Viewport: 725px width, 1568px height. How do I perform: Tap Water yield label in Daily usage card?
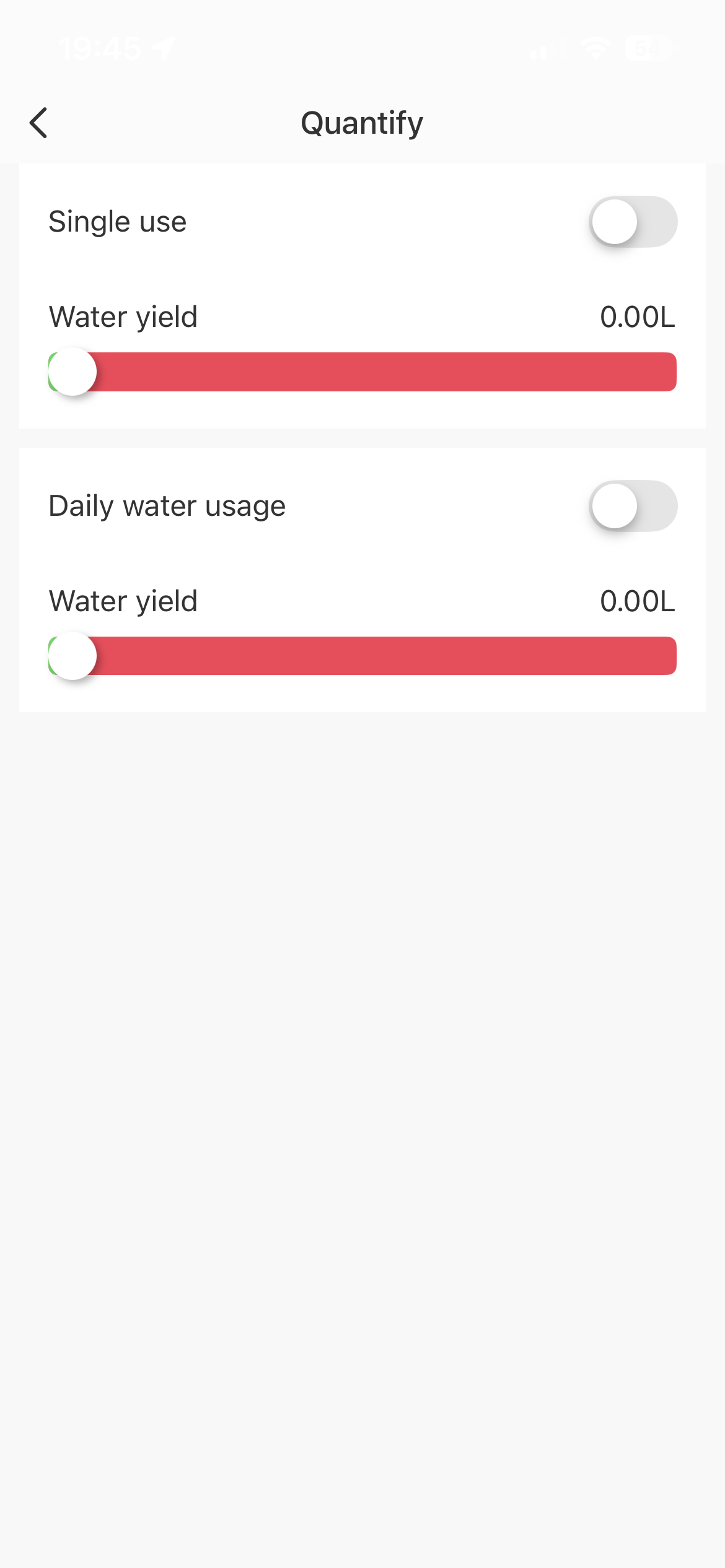pos(123,601)
